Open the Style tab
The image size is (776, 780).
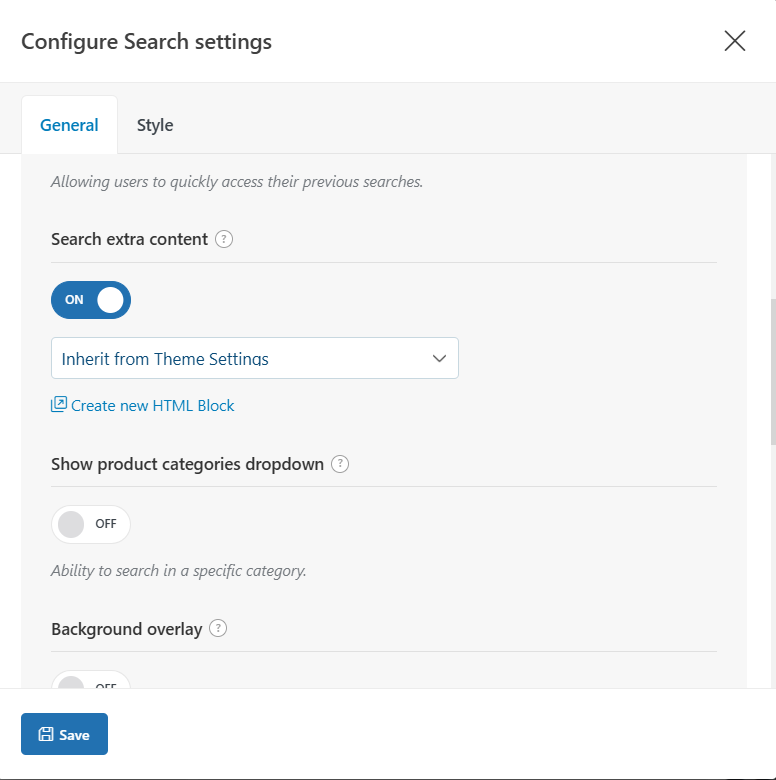point(155,125)
